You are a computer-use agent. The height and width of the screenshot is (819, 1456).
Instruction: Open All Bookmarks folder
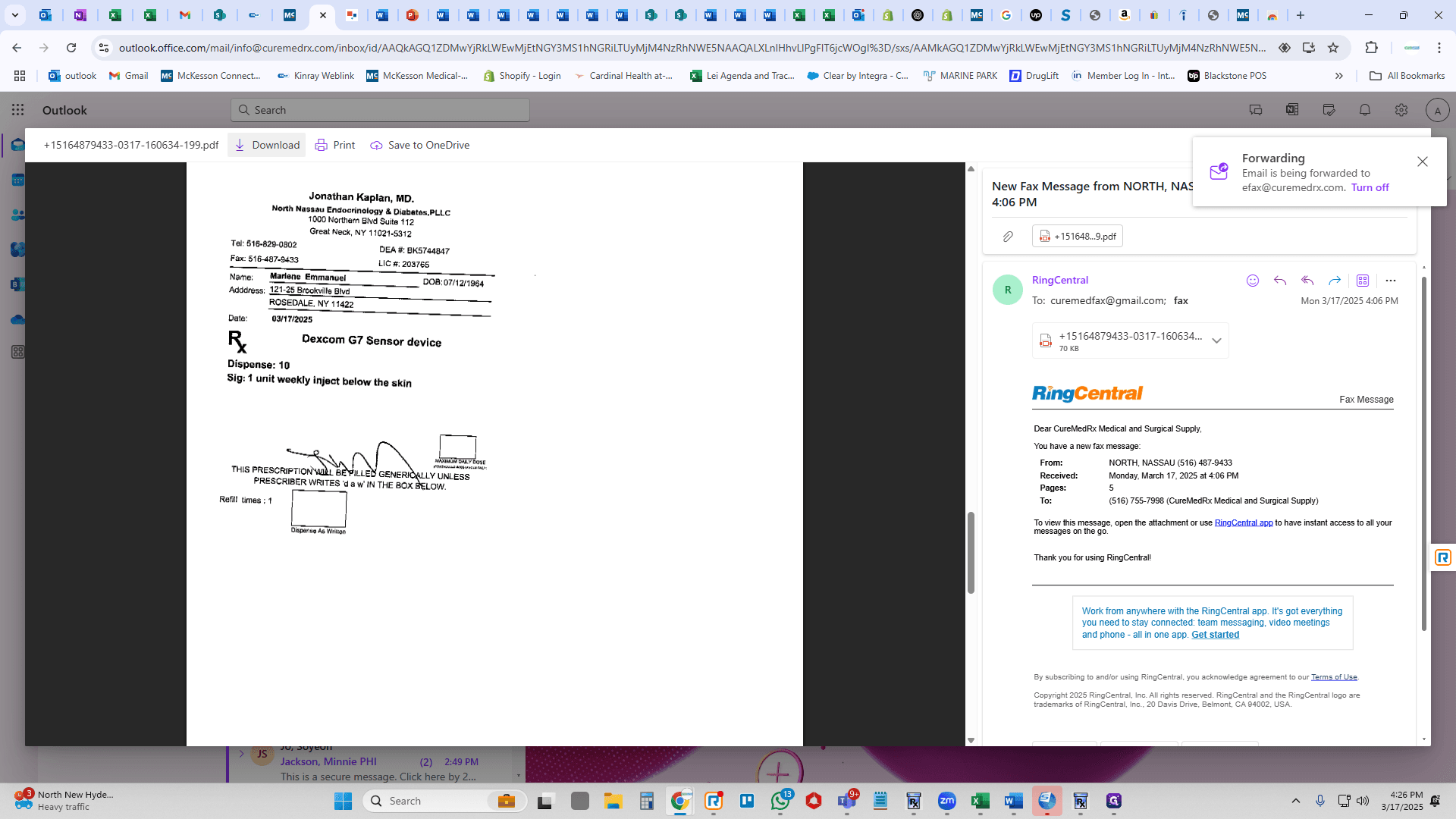pos(1407,76)
